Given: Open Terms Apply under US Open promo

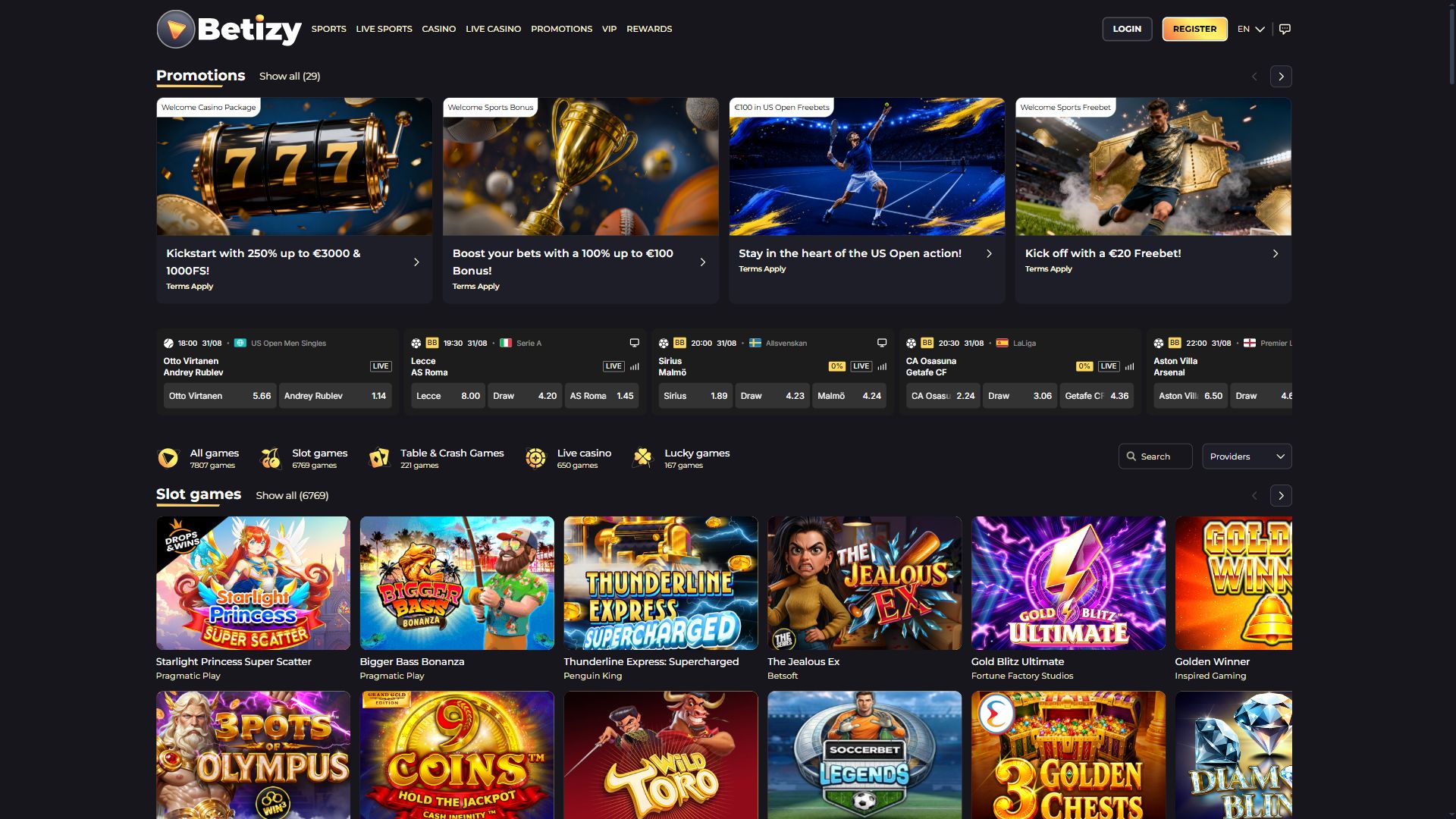Looking at the screenshot, I should pos(762,269).
